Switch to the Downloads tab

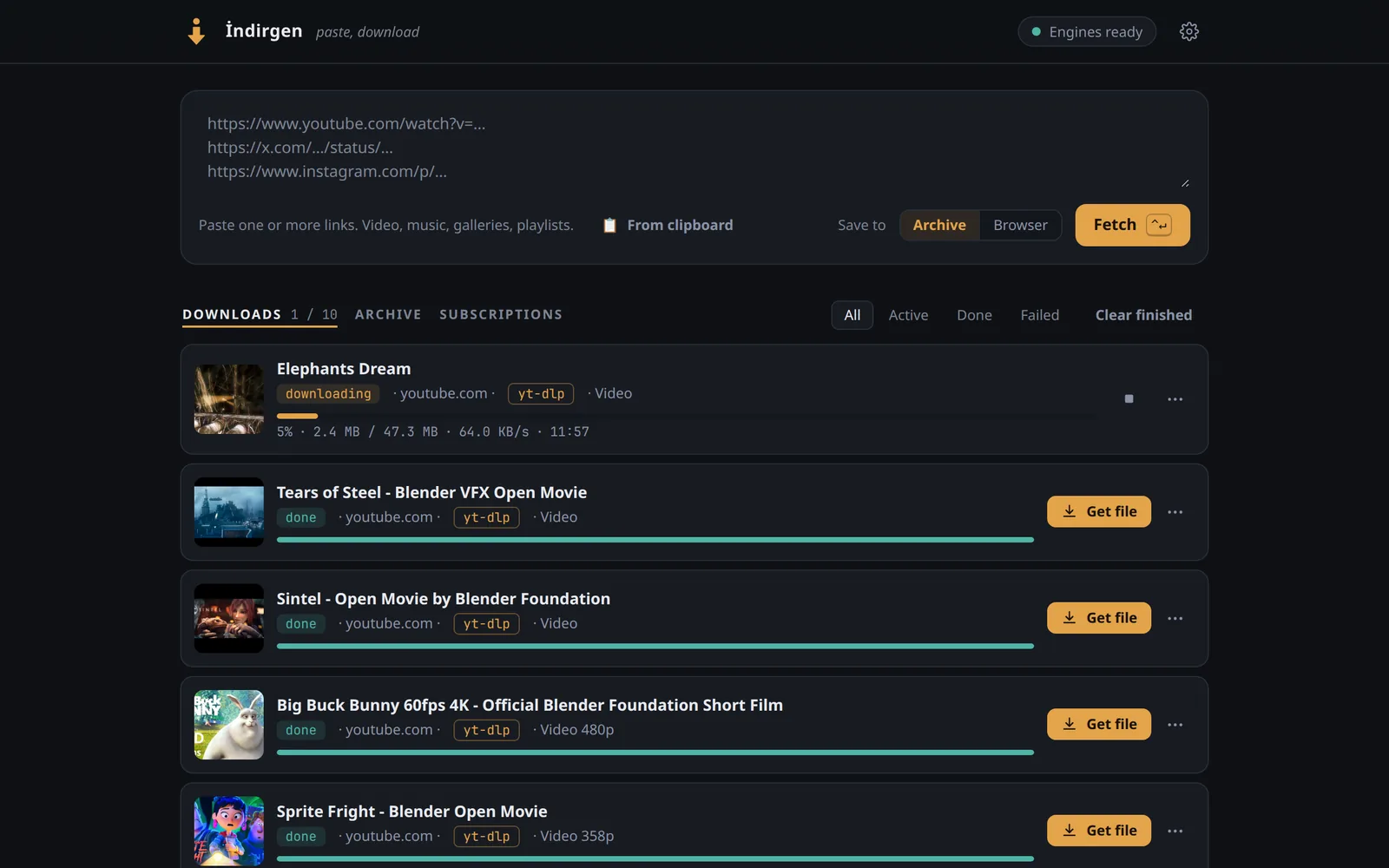point(260,314)
